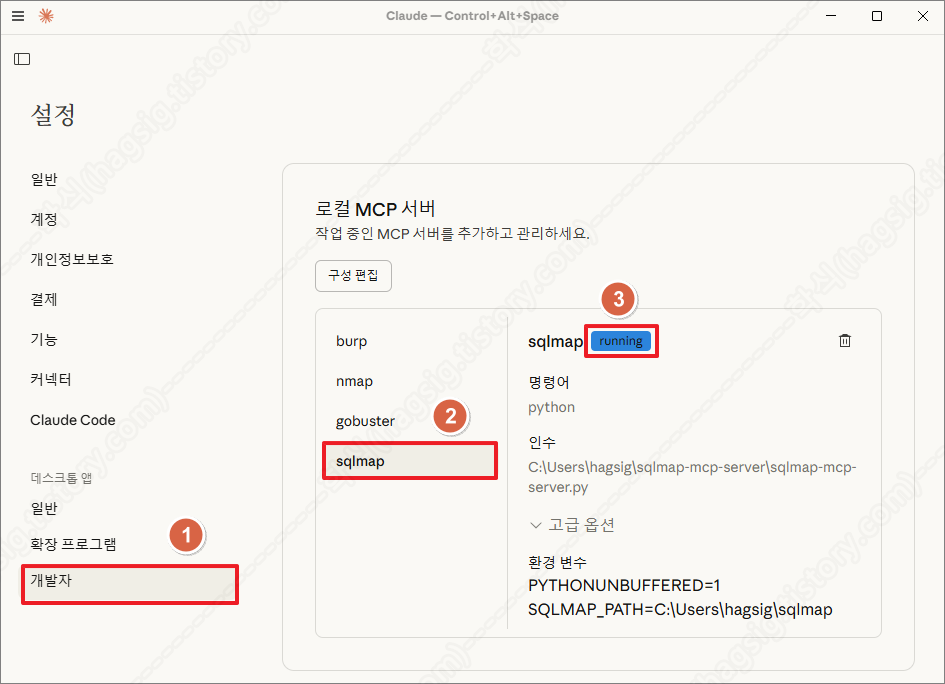Go to 개인정보보호 settings
This screenshot has height=684, width=945.
click(x=72, y=259)
